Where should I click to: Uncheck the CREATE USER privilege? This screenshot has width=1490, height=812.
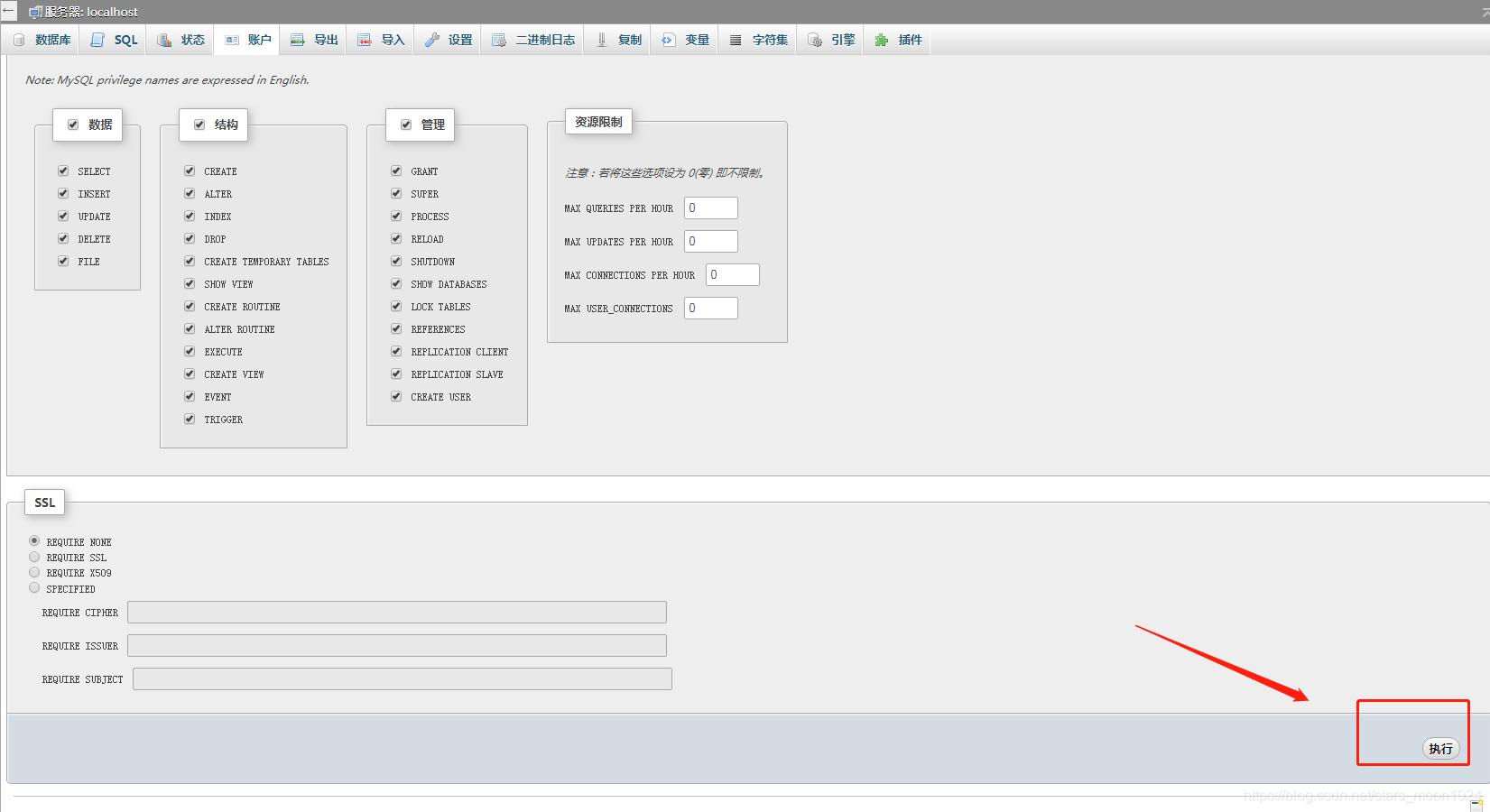[396, 396]
